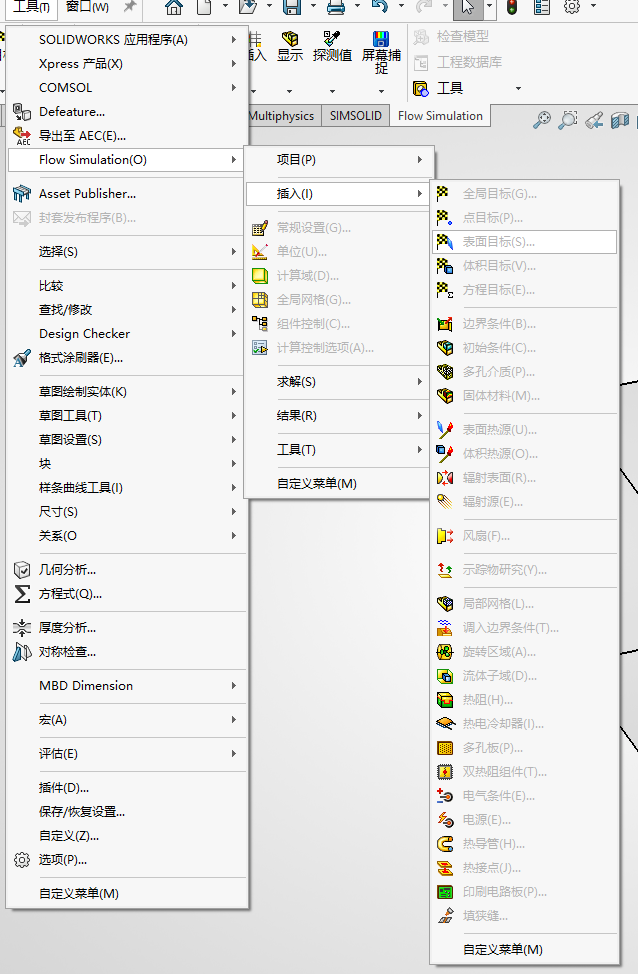Open 方程式(Q)... entry

pos(126,594)
